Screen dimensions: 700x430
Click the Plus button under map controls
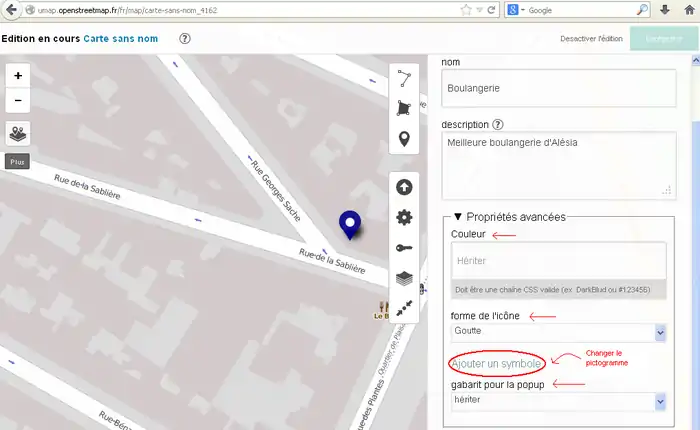click(x=17, y=161)
